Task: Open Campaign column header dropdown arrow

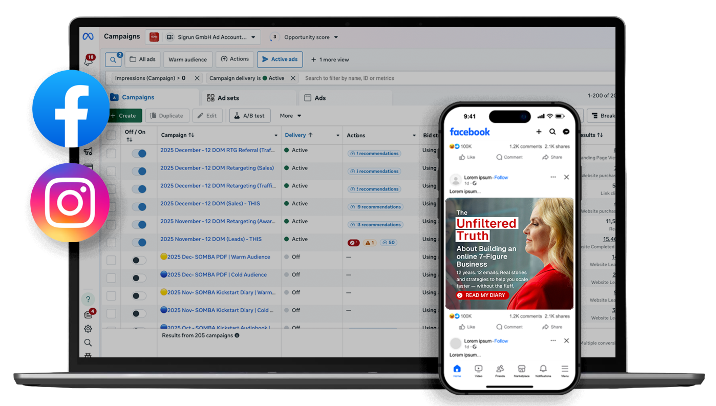Action: [x=276, y=136]
